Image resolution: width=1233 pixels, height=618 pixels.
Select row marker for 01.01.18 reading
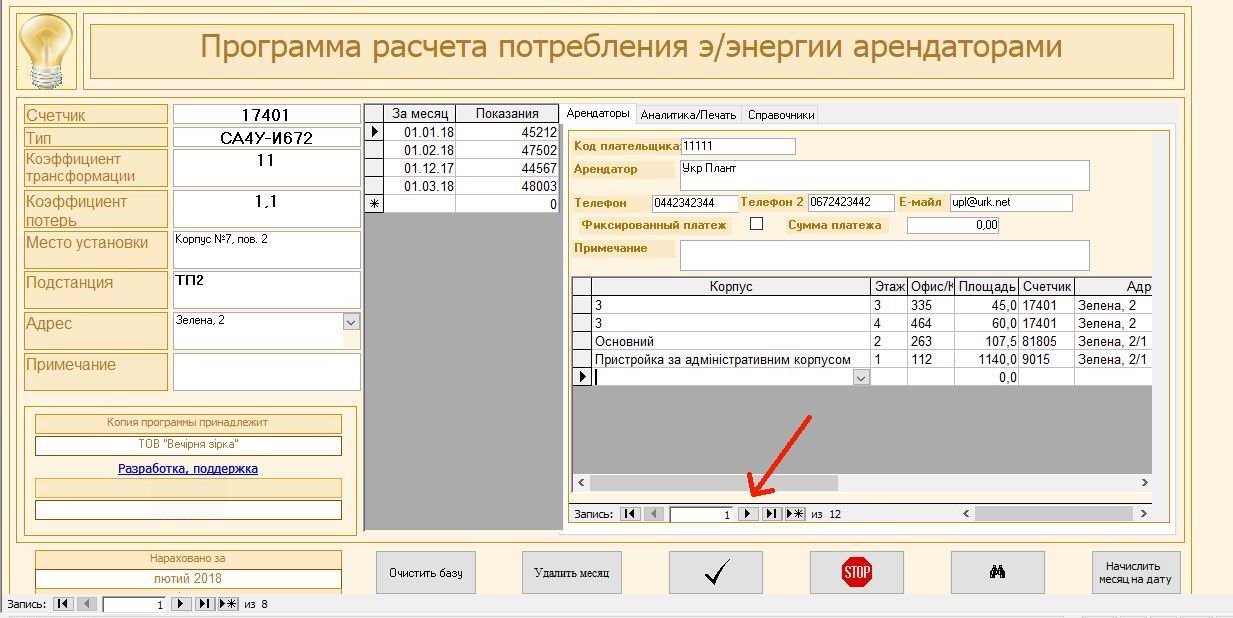[375, 132]
